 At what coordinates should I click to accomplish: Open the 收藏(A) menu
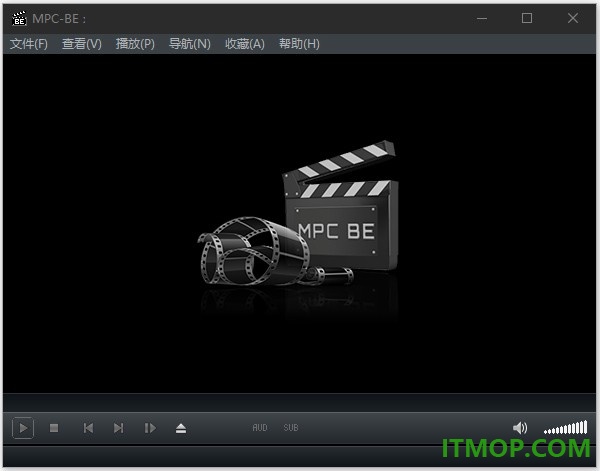[x=245, y=44]
